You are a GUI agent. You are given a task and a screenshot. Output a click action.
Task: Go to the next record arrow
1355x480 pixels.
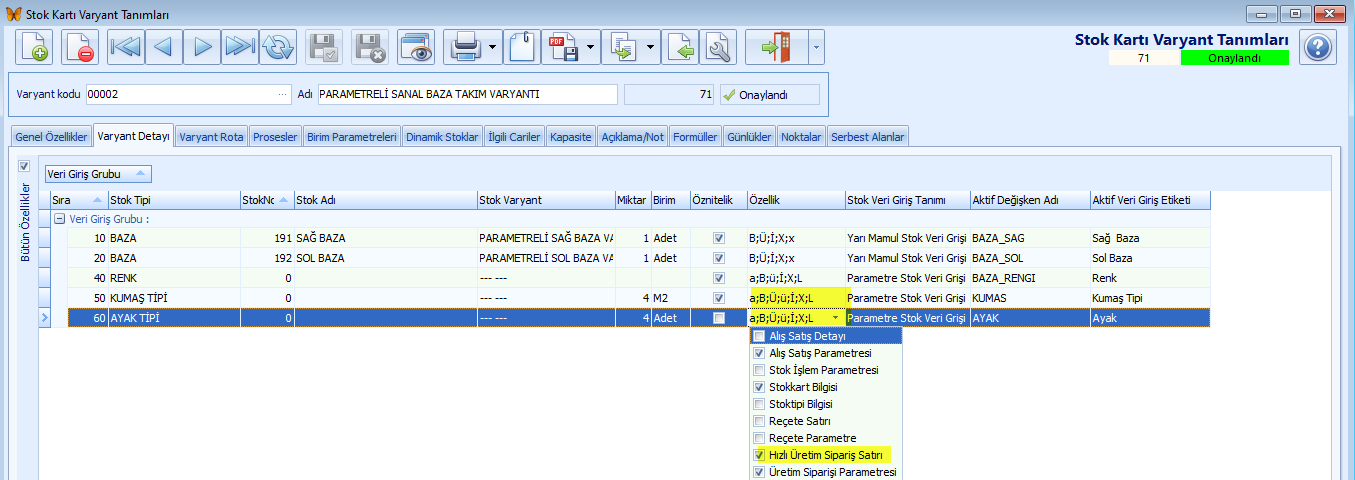click(x=201, y=47)
